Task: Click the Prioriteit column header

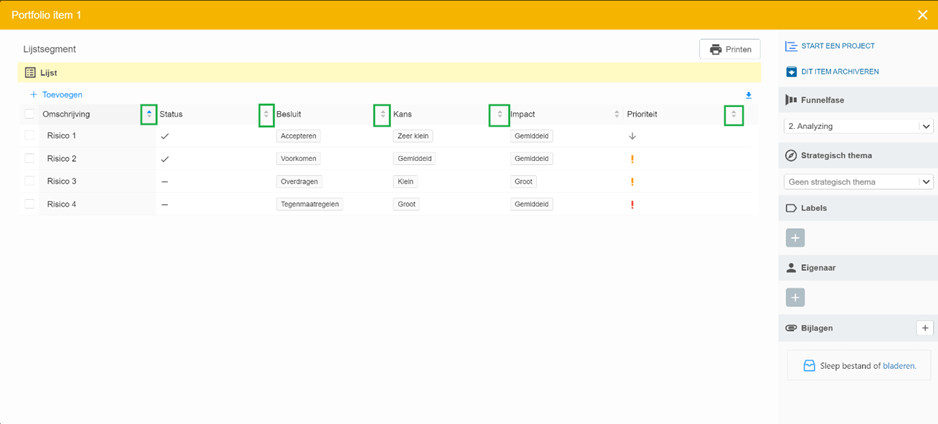Action: [x=642, y=114]
